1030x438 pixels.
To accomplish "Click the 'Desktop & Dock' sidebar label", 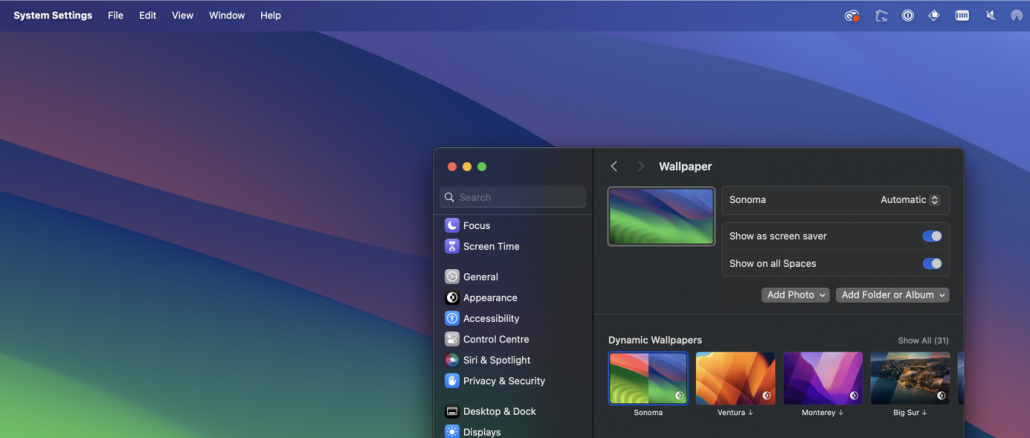I will tap(499, 411).
